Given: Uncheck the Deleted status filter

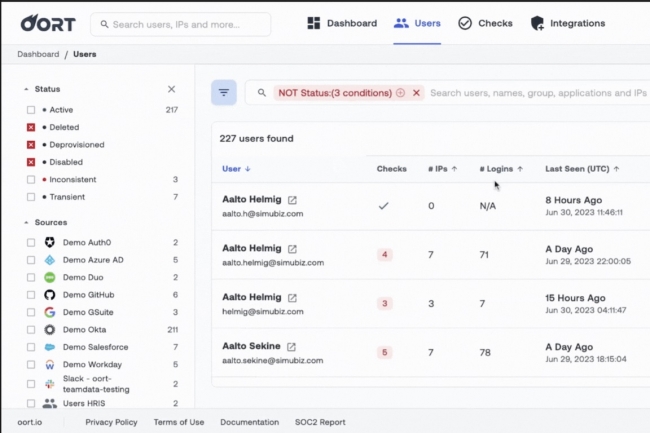Looking at the screenshot, I should coord(31,127).
